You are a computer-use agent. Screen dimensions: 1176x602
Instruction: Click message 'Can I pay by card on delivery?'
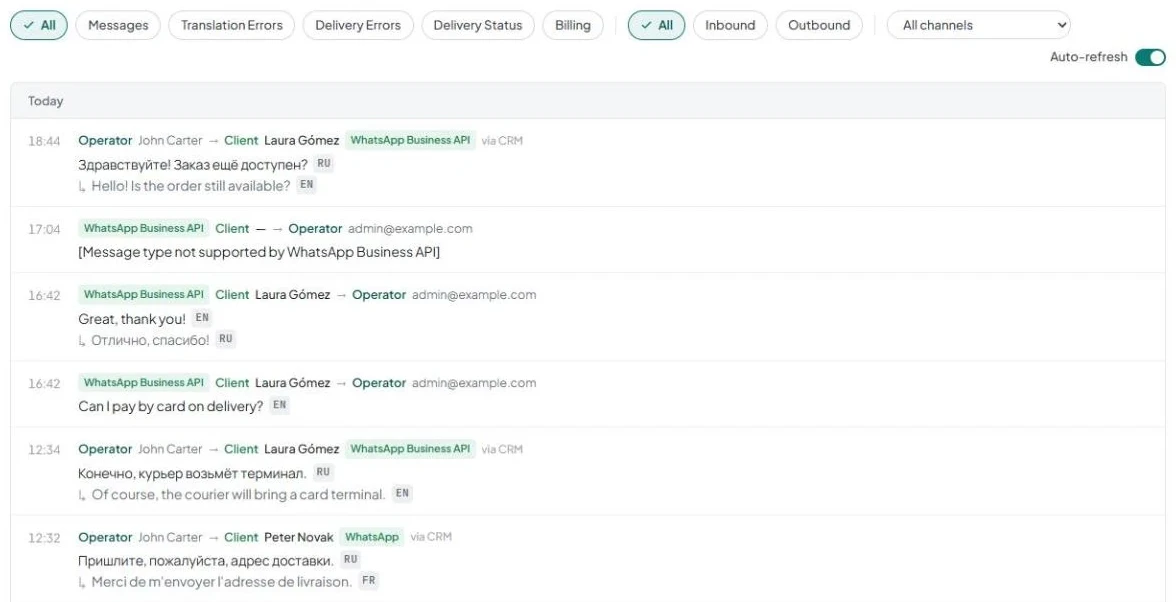pos(171,406)
